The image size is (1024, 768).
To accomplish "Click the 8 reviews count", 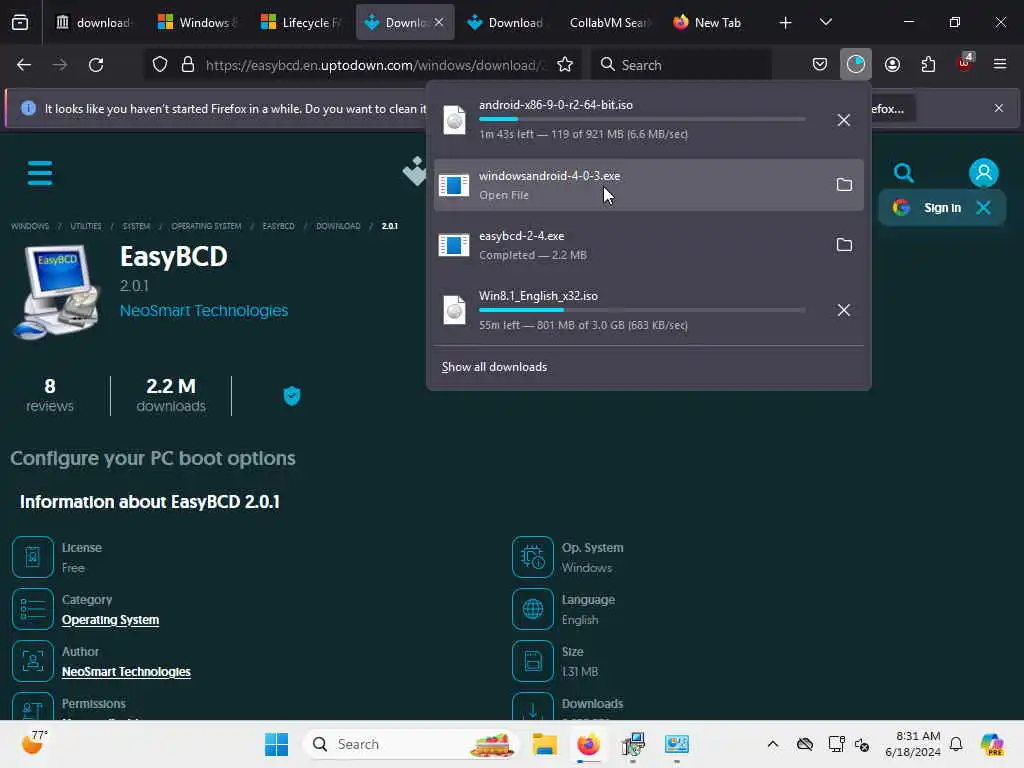I will (50, 396).
